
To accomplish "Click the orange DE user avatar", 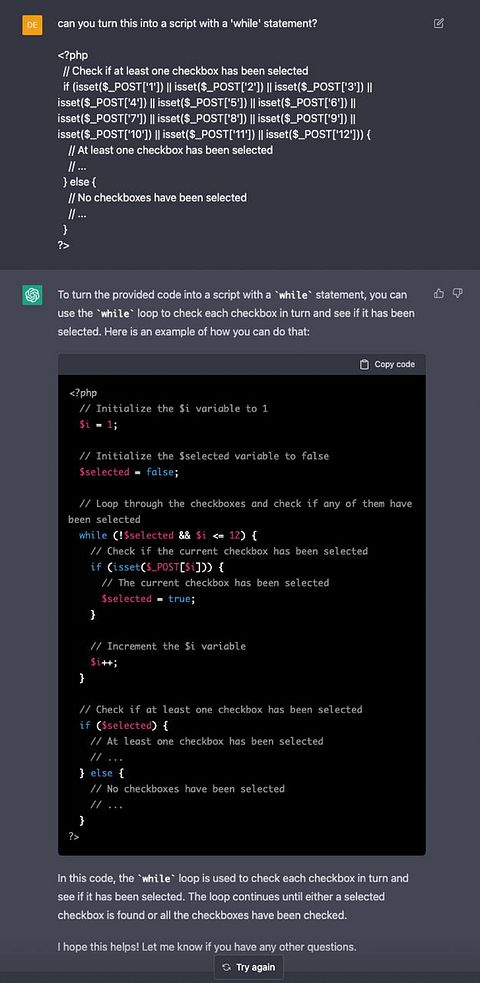I will (33, 24).
